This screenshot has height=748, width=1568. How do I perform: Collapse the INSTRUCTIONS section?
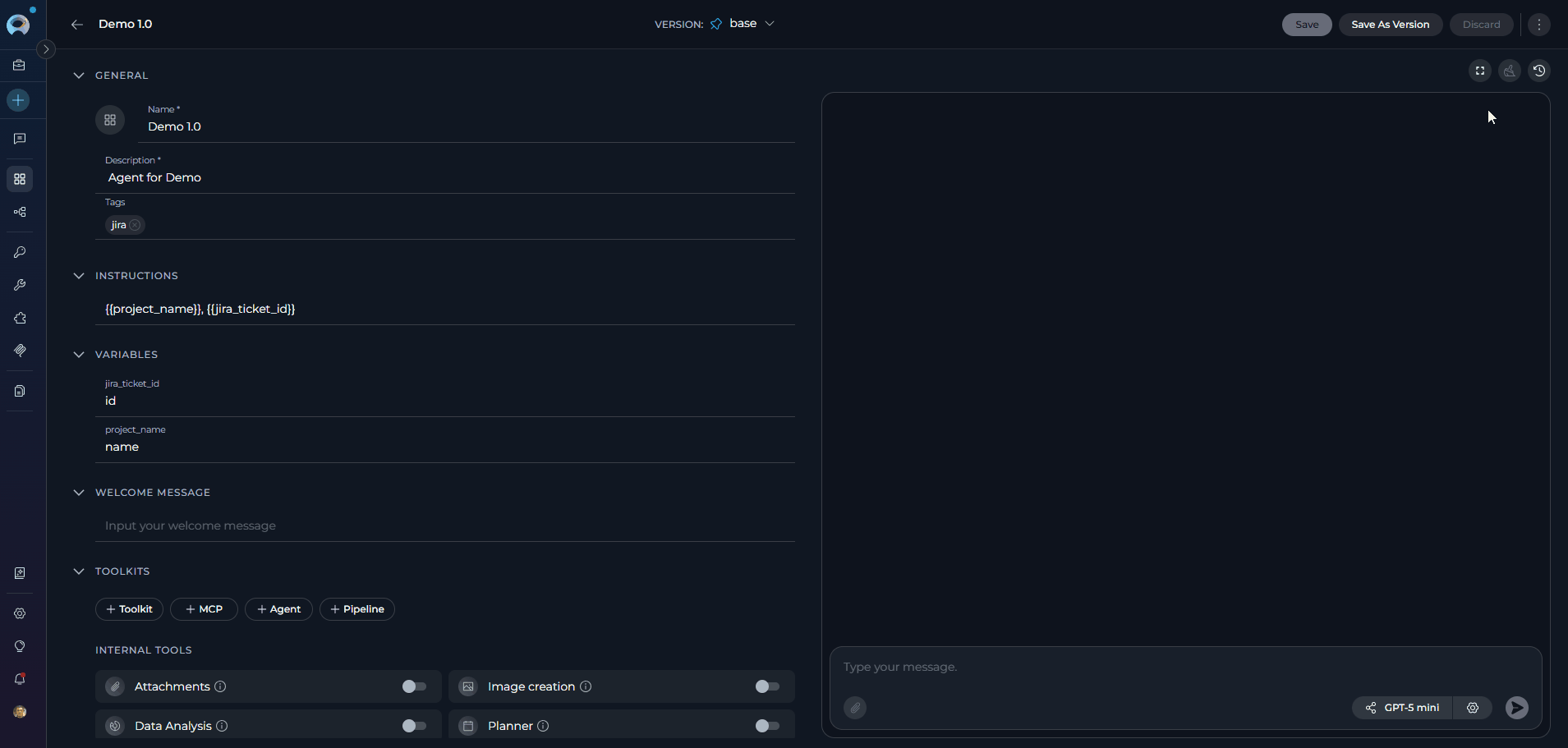point(79,276)
